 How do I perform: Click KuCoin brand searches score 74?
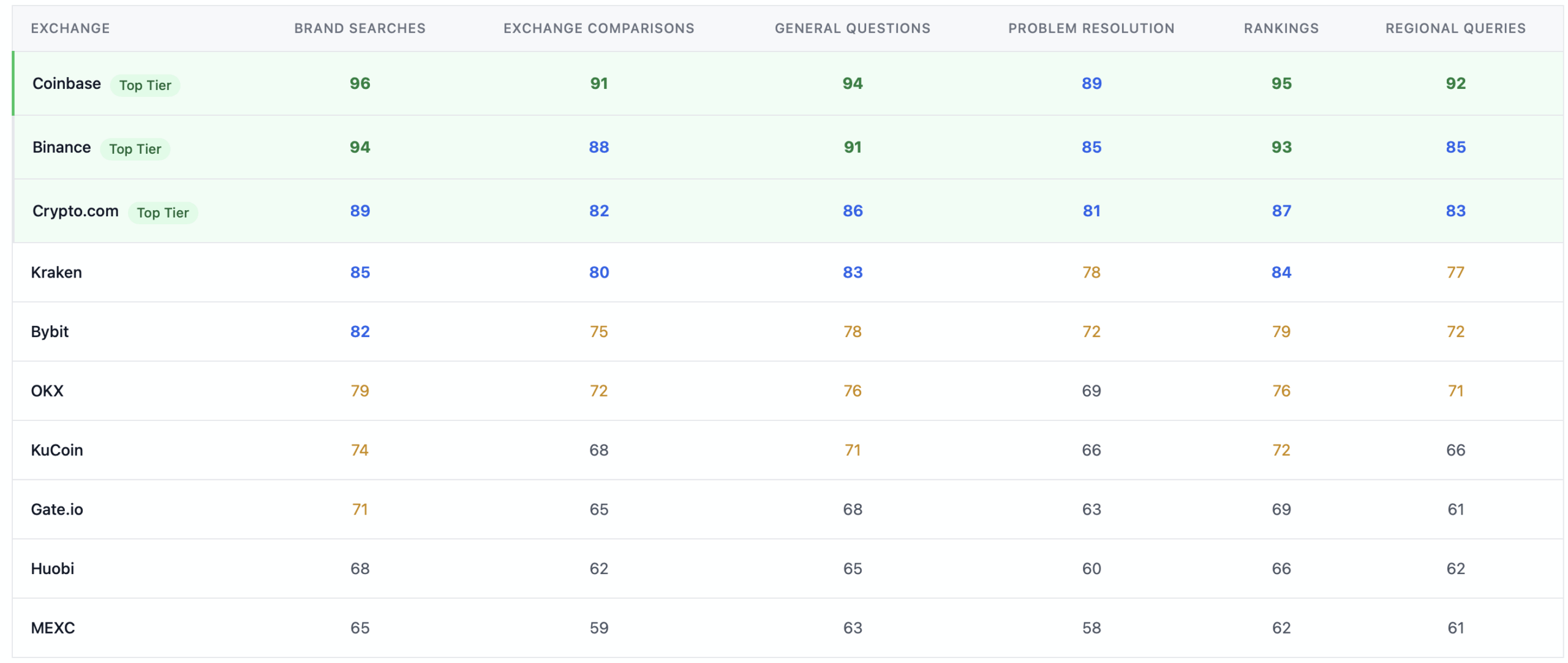[360, 450]
